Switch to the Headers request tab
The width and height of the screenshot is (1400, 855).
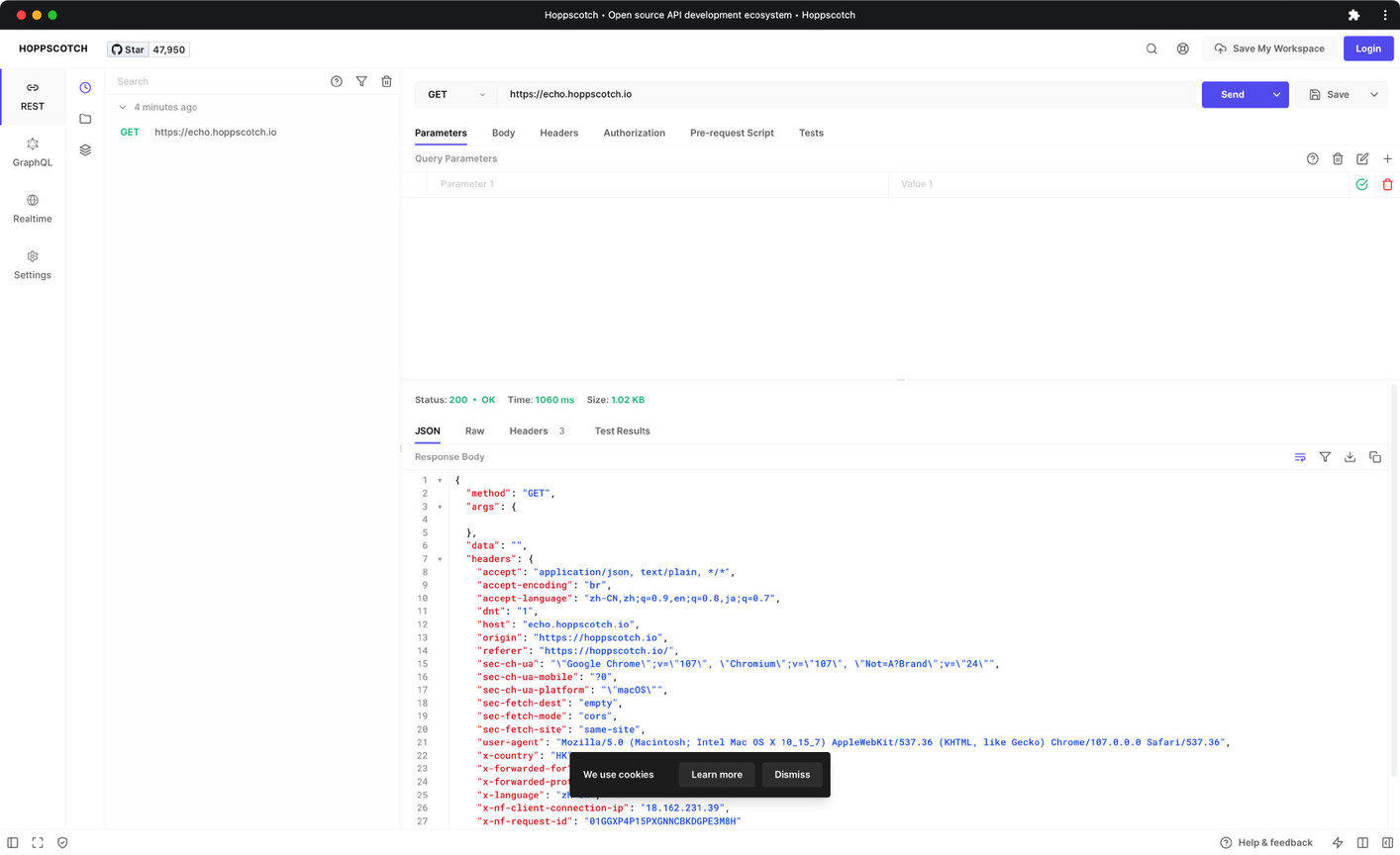558,133
